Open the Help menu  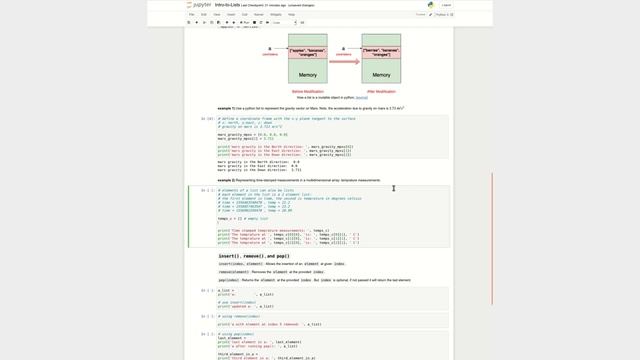point(291,14)
